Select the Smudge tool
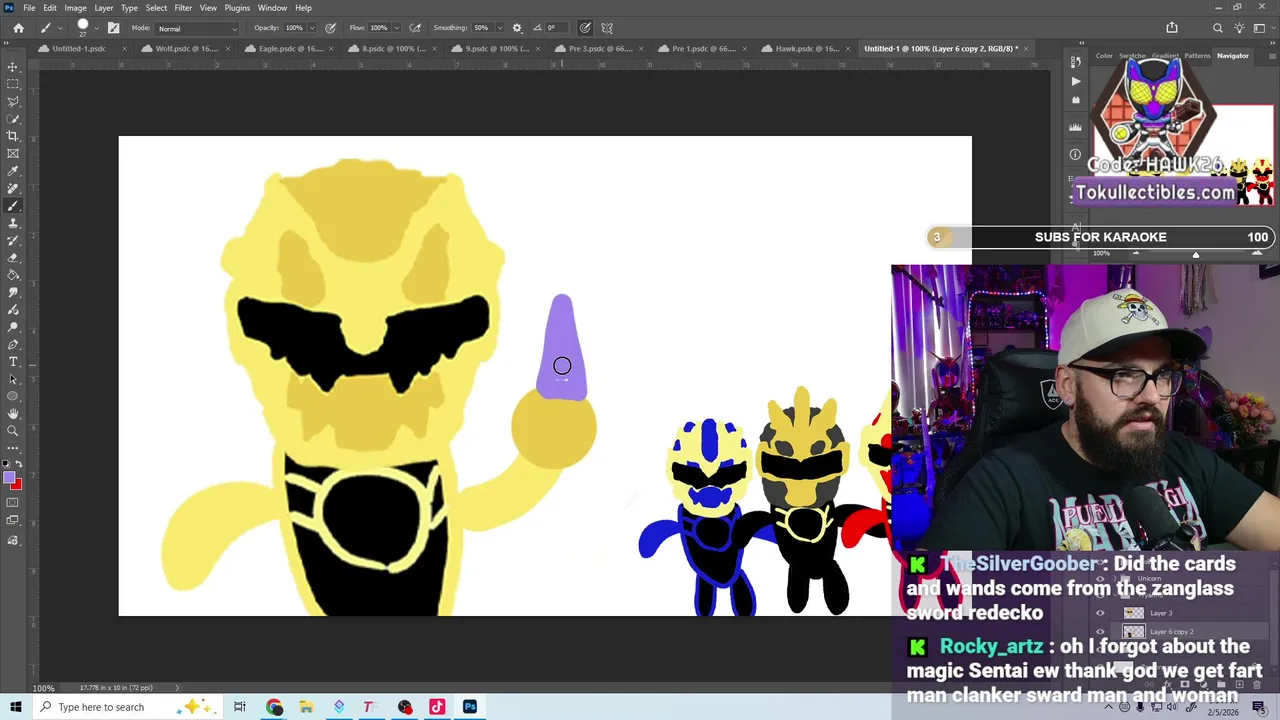The width and height of the screenshot is (1280, 720). click(x=13, y=292)
